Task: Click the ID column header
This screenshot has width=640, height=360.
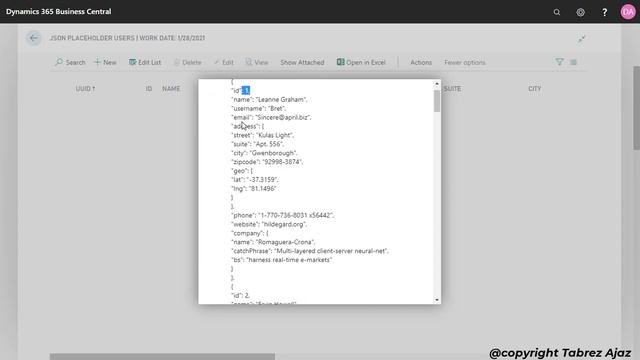Action: tap(149, 89)
